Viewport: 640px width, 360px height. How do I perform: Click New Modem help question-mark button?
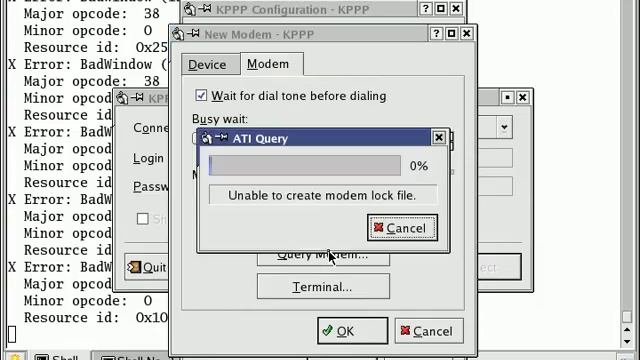tap(436, 33)
